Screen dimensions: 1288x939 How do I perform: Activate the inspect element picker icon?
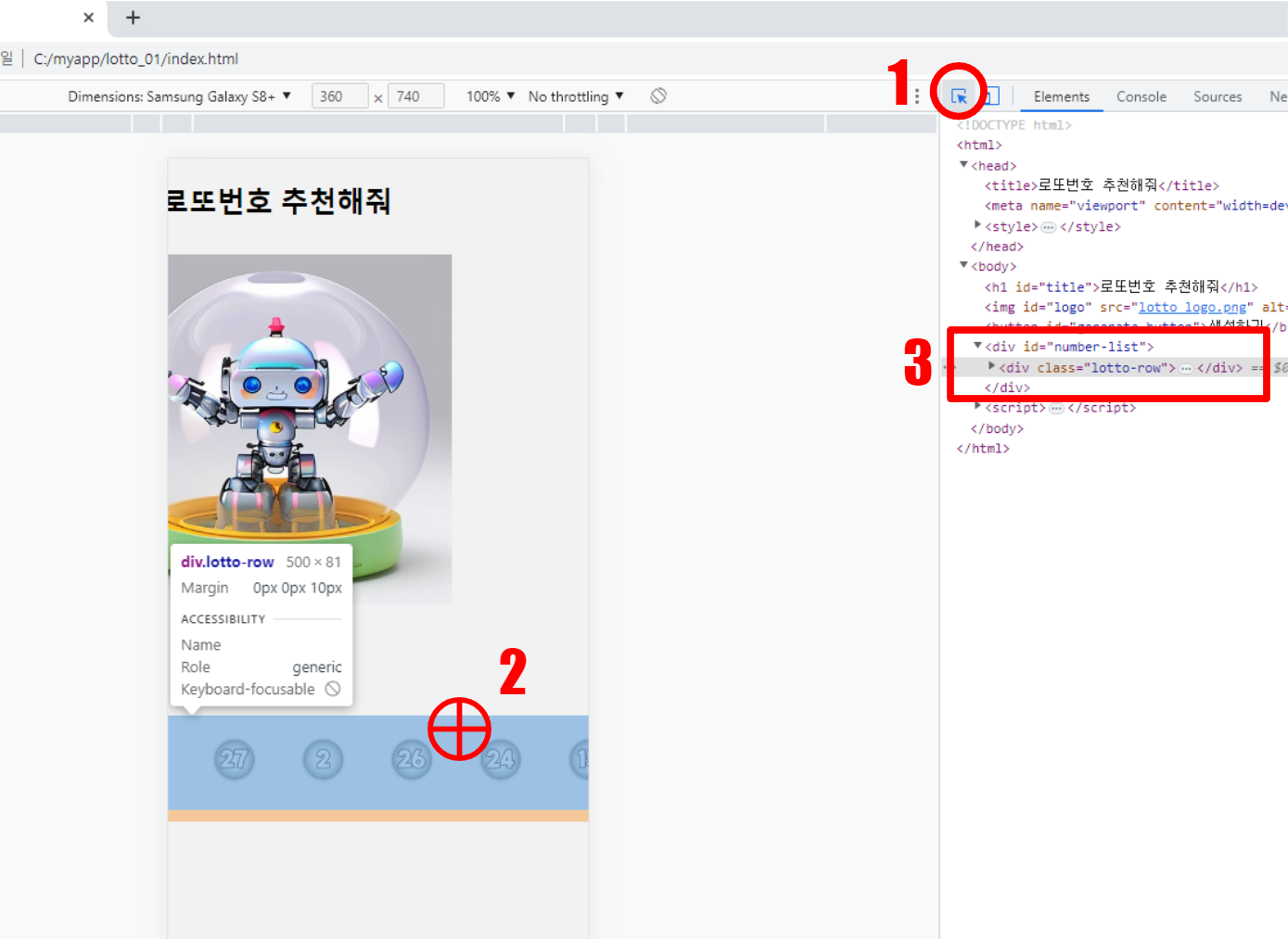959,96
